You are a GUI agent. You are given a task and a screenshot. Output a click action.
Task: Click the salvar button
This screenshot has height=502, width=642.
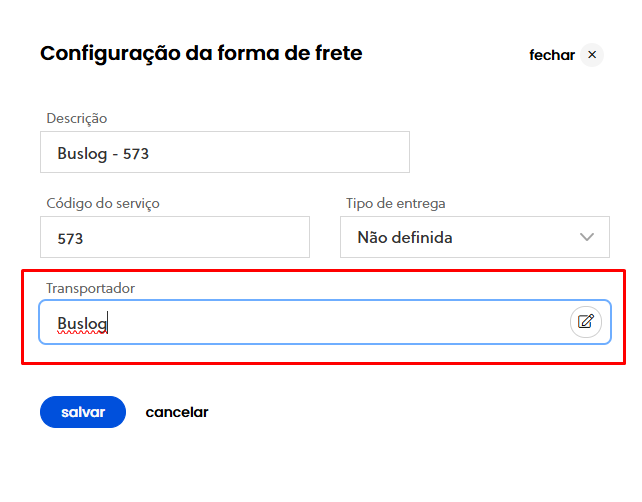[83, 412]
